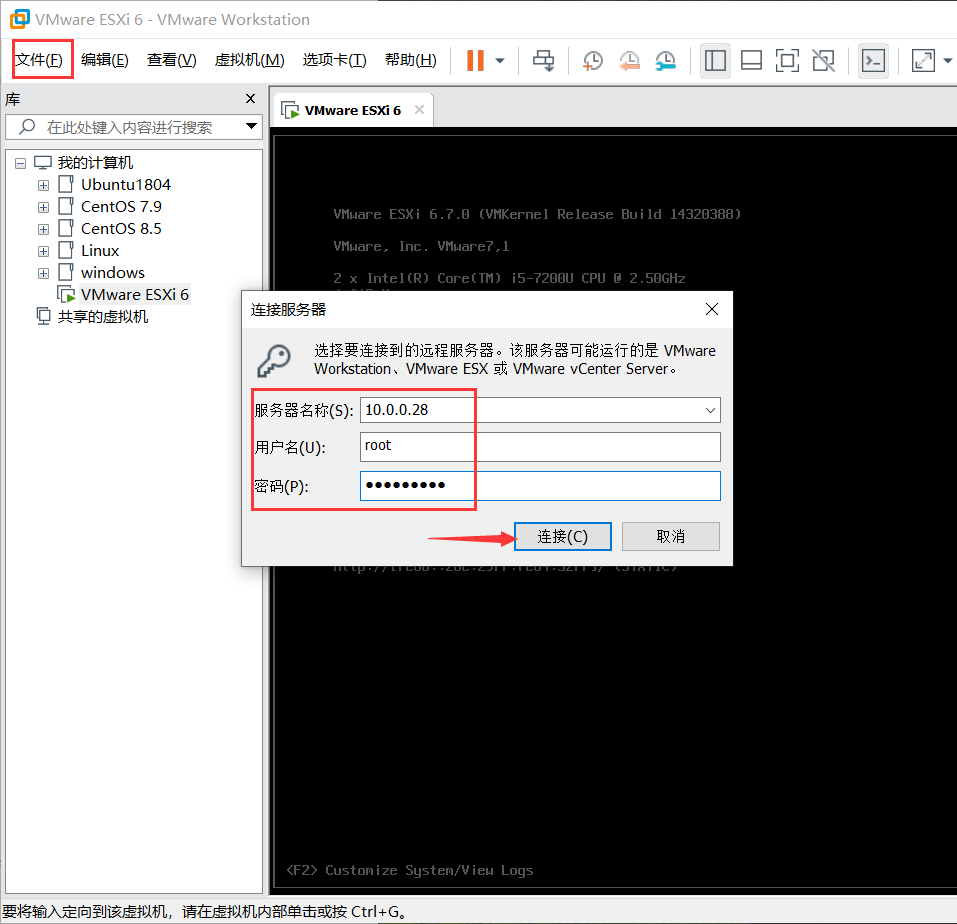
Task: Click the 取消 cancel button
Action: click(671, 536)
